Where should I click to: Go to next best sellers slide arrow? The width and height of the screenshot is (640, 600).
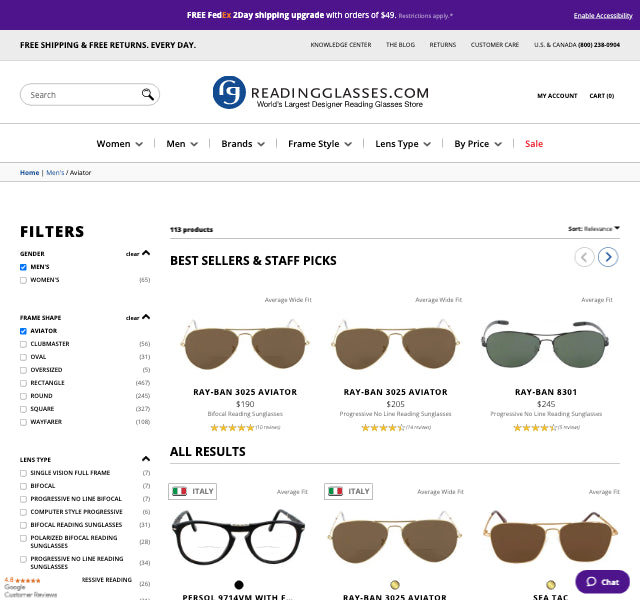point(608,257)
